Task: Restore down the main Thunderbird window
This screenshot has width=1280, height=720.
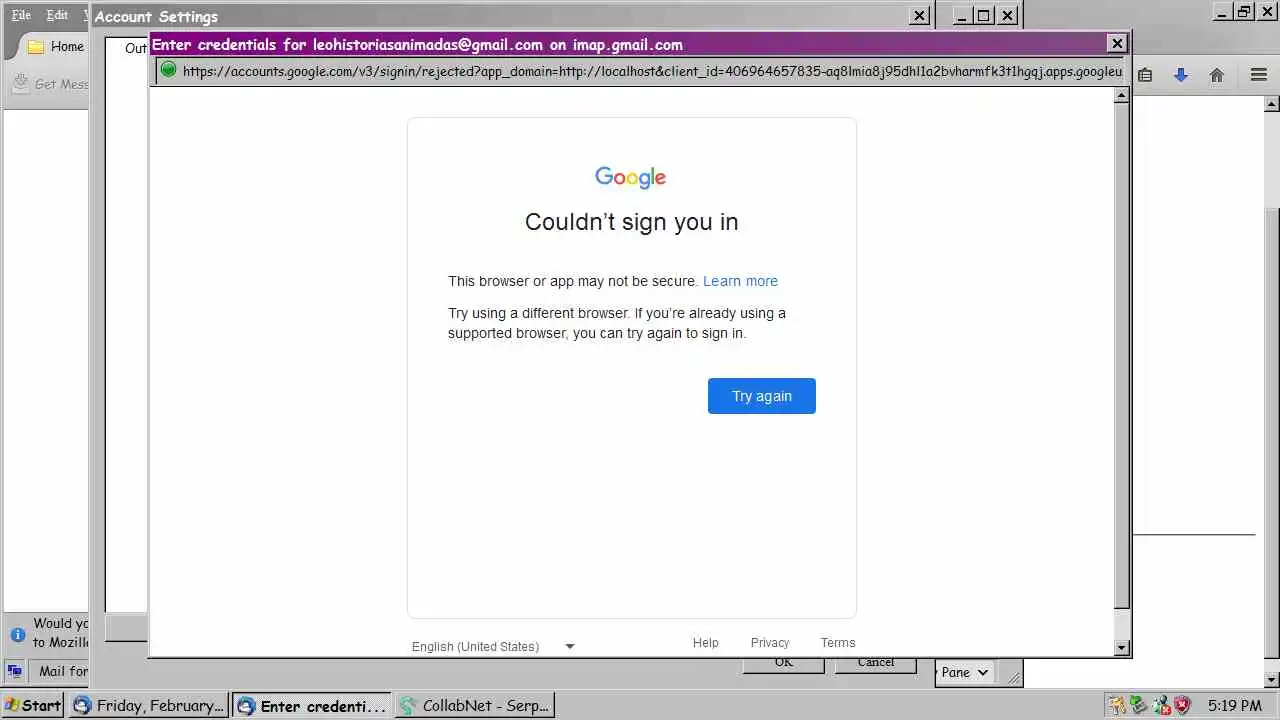Action: click(x=1245, y=12)
